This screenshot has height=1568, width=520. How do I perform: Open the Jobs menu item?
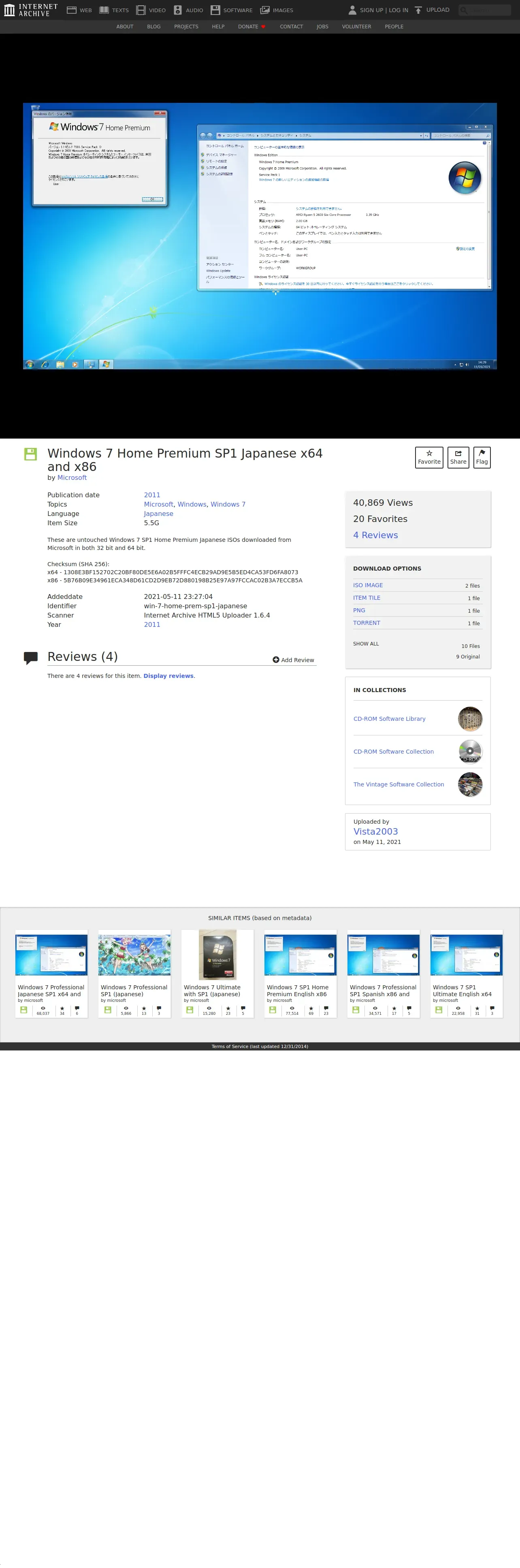[322, 27]
